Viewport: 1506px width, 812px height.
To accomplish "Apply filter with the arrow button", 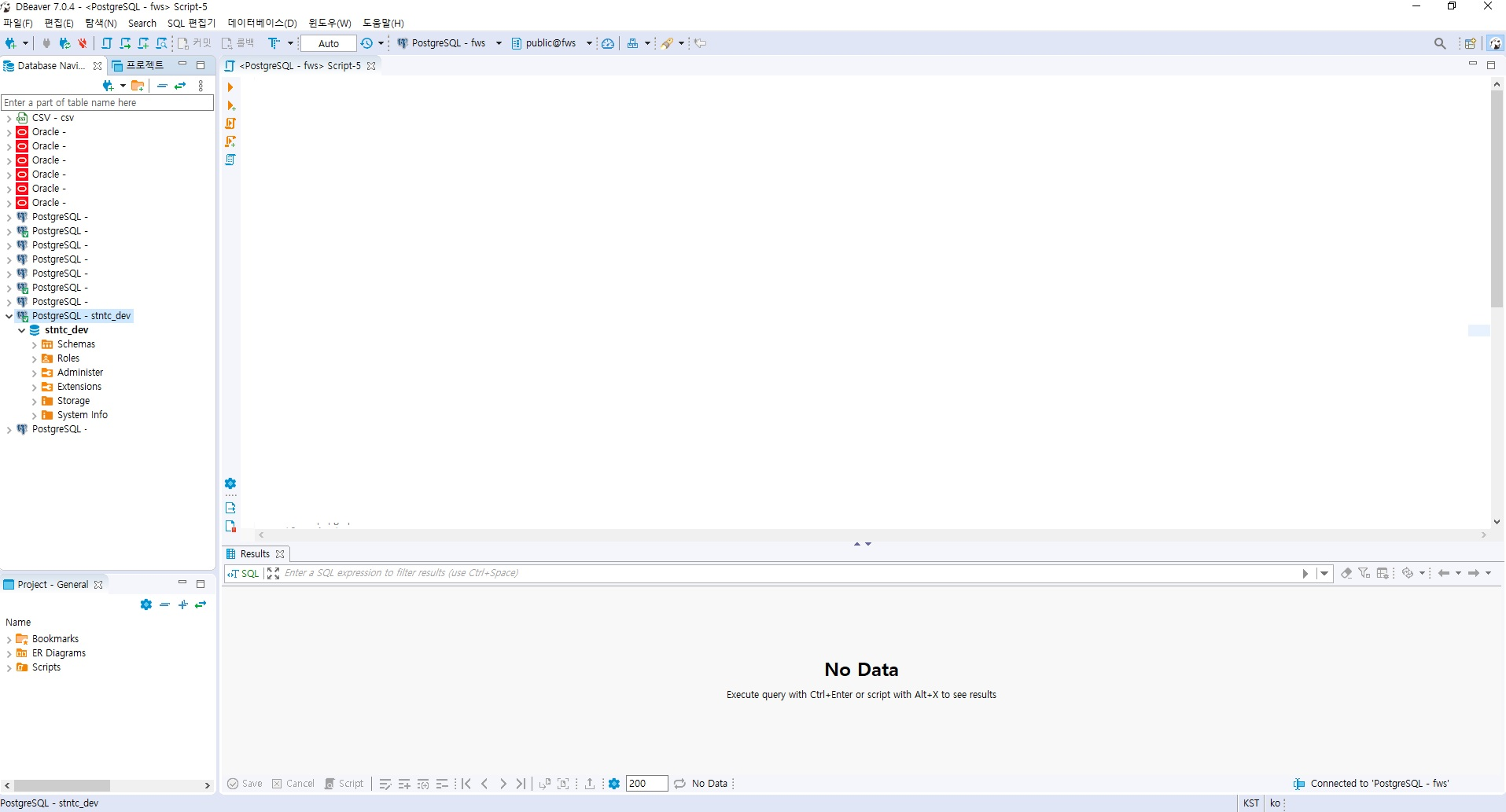I will tap(1305, 573).
